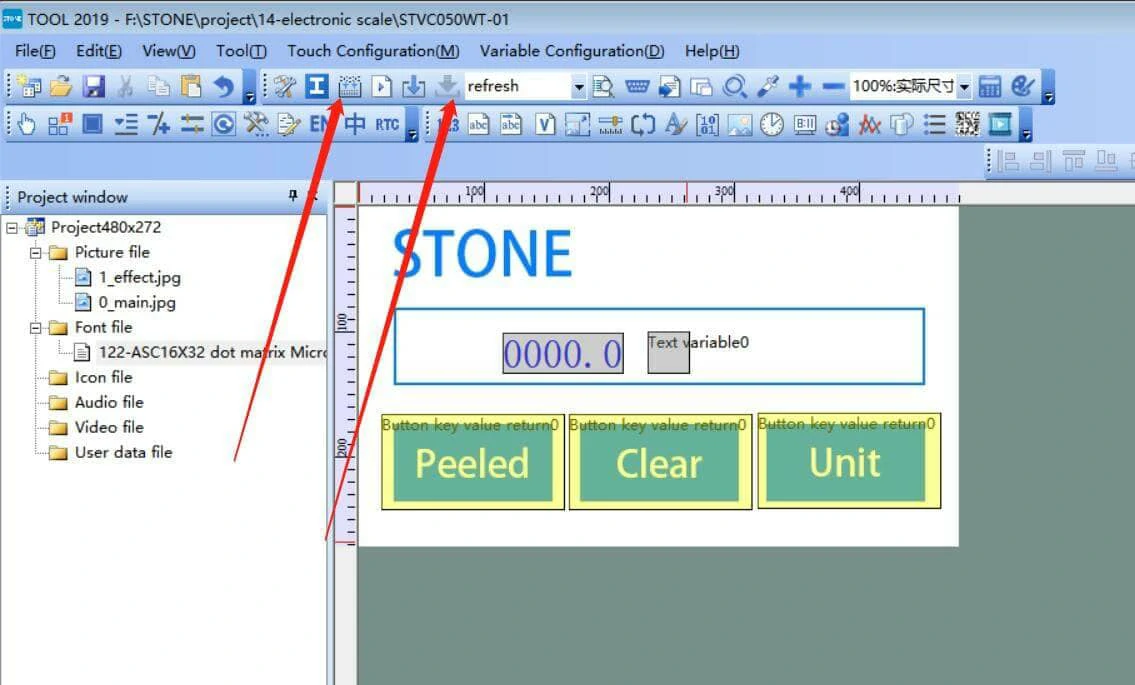Image resolution: width=1135 pixels, height=685 pixels.
Task: Click the solid blue square icon
Action: [x=92, y=125]
